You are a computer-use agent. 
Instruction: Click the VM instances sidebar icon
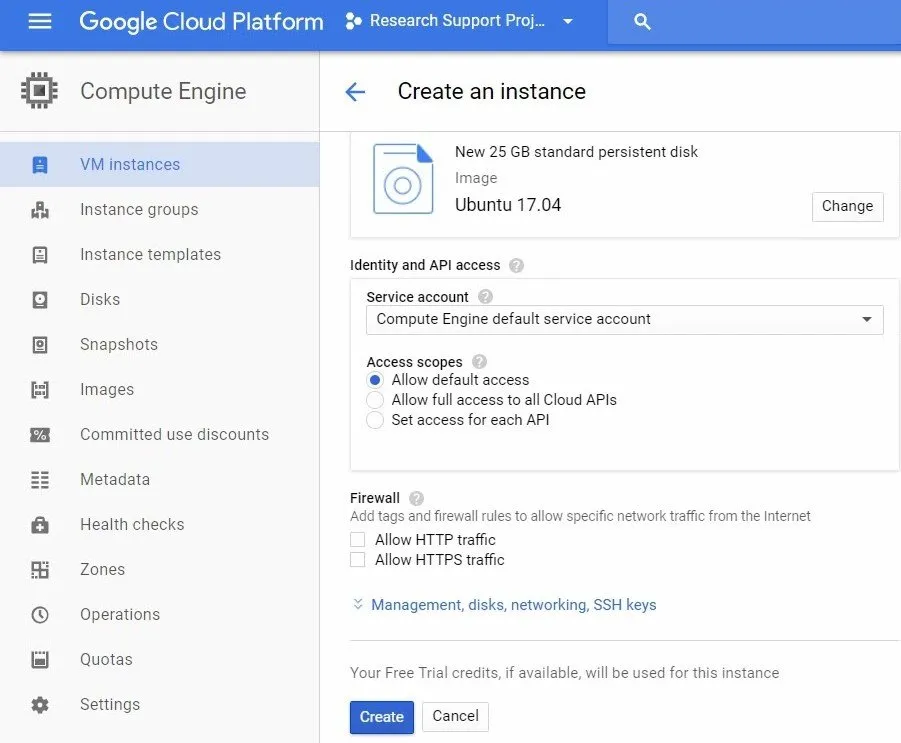coord(40,164)
